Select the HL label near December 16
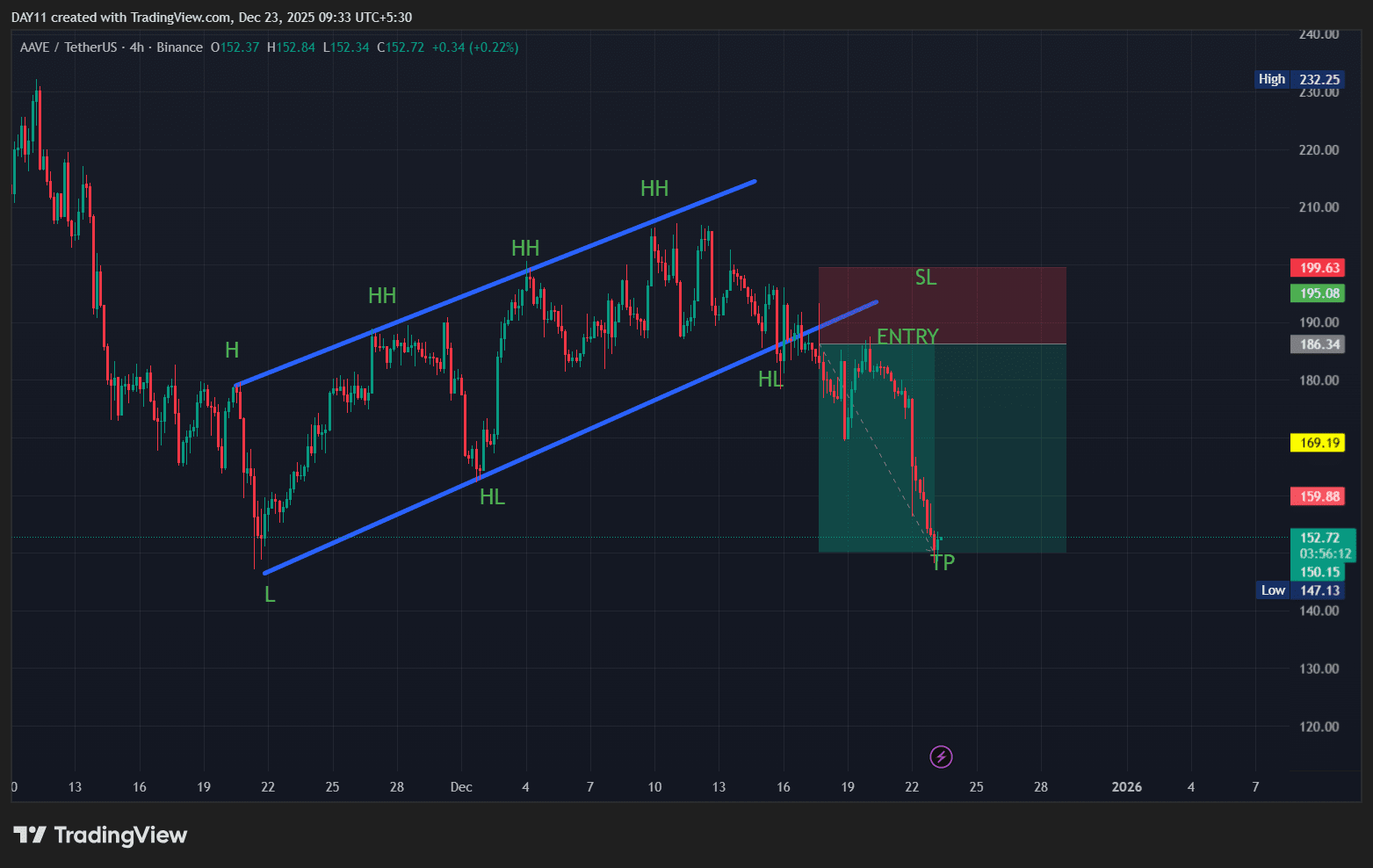Image resolution: width=1373 pixels, height=868 pixels. [770, 380]
